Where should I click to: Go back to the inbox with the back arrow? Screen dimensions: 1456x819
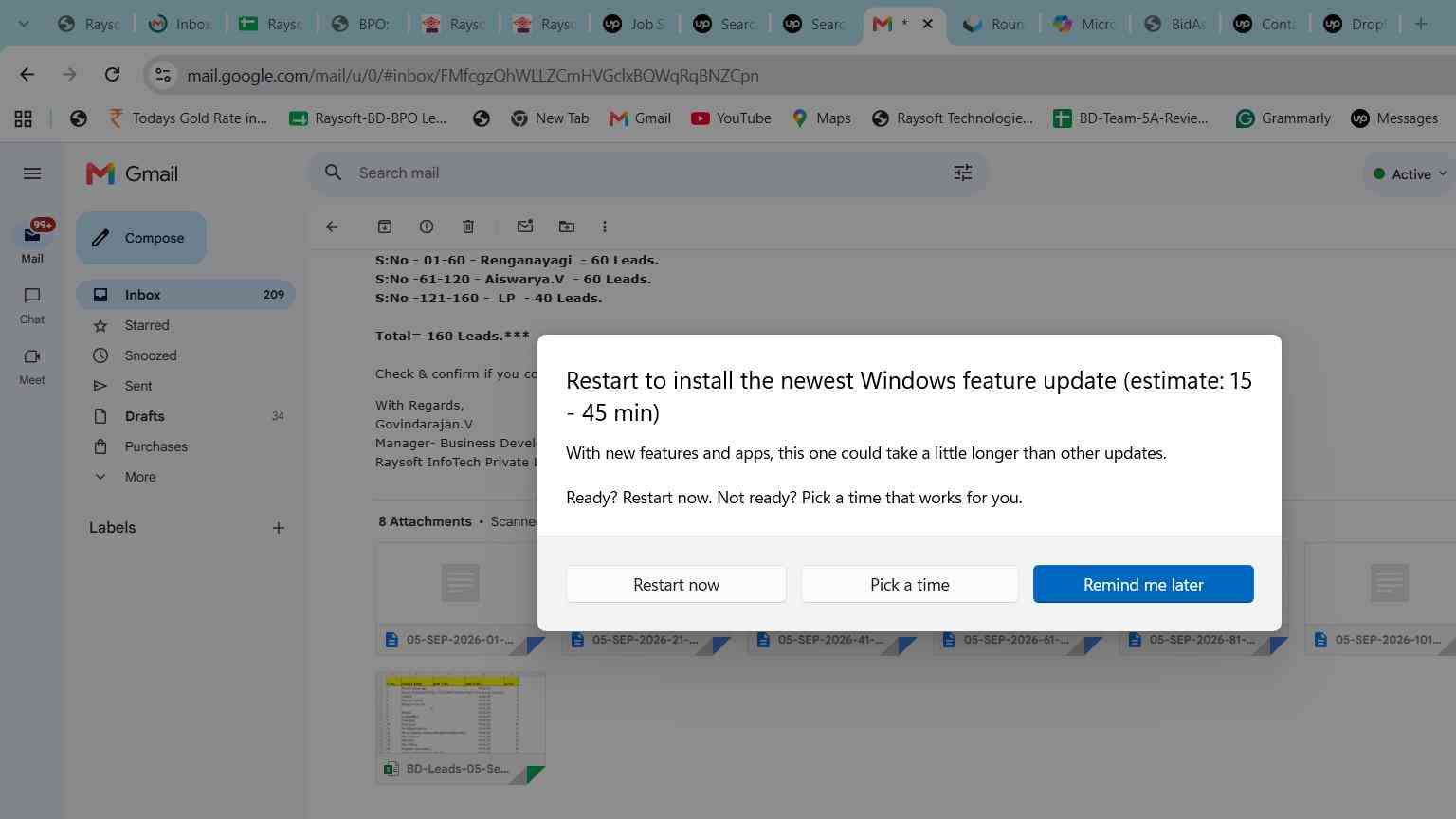coord(332,227)
